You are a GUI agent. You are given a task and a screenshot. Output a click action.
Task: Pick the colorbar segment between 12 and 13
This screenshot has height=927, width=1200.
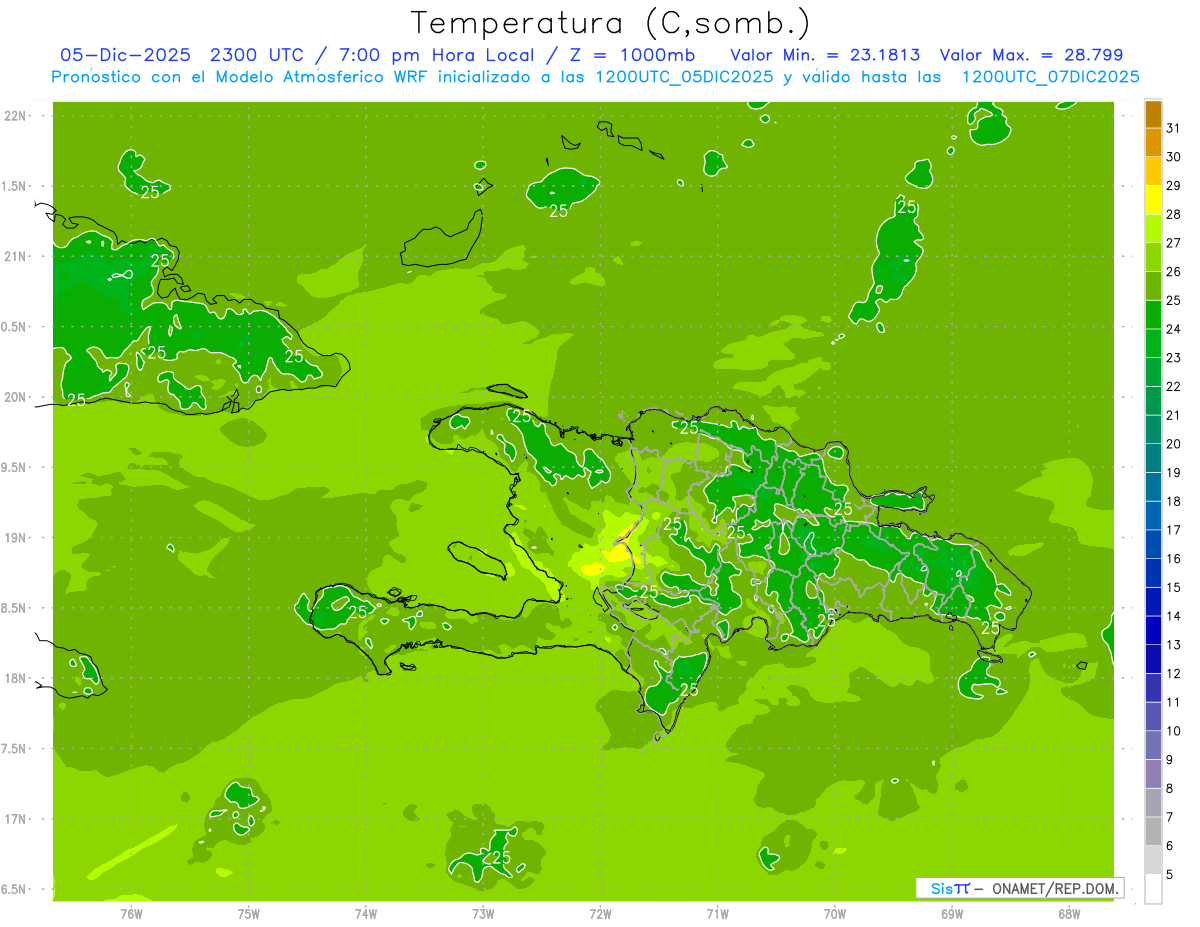[x=1153, y=659]
